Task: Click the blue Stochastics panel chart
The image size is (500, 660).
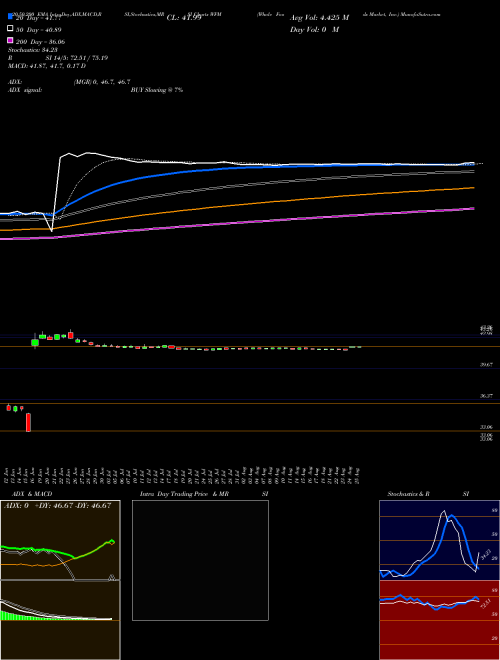Action: pos(439,540)
